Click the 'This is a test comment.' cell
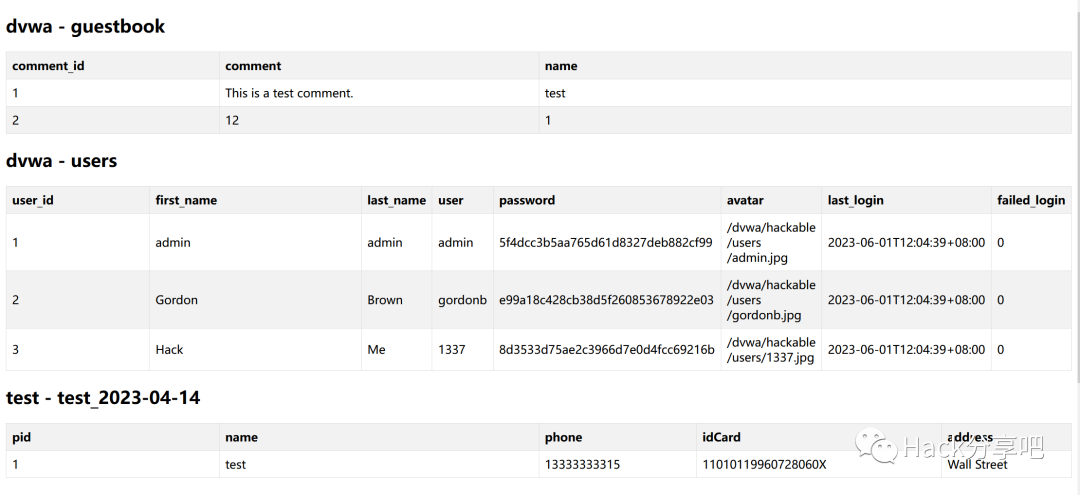Image resolution: width=1080 pixels, height=495 pixels. [289, 93]
